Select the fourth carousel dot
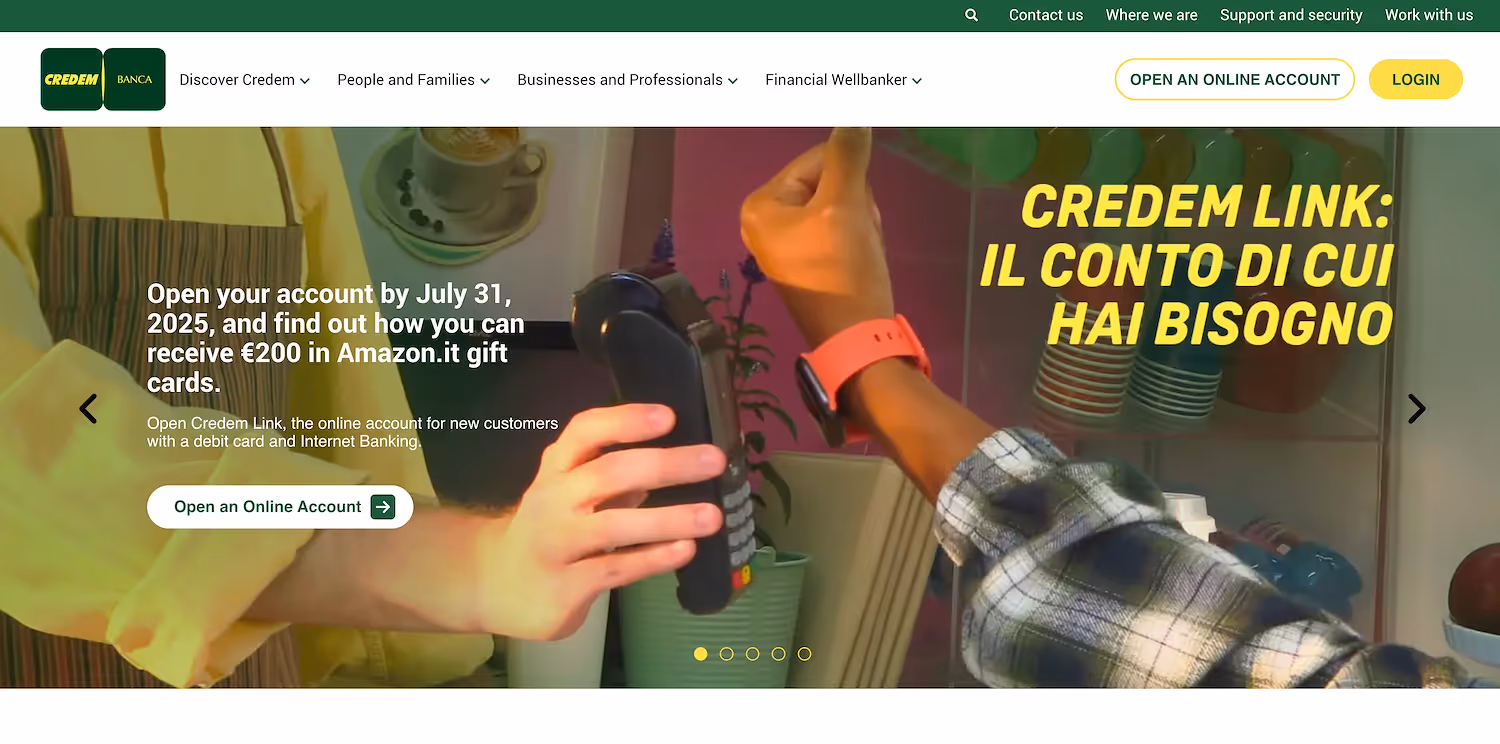The height and width of the screenshot is (744, 1500). coord(778,654)
